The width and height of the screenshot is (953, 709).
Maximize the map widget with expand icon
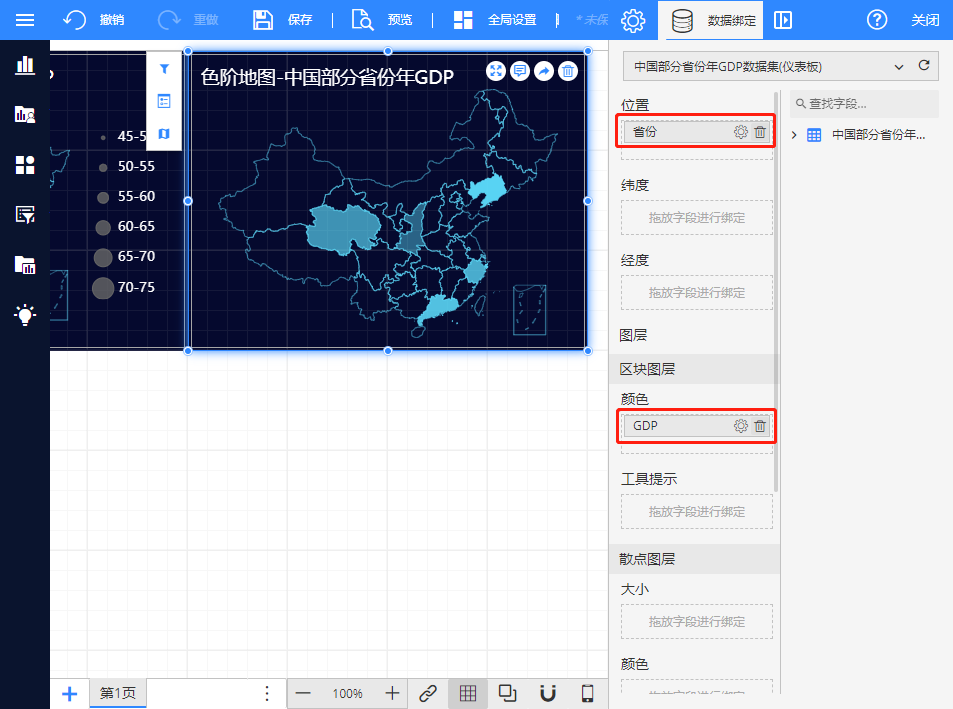point(496,70)
